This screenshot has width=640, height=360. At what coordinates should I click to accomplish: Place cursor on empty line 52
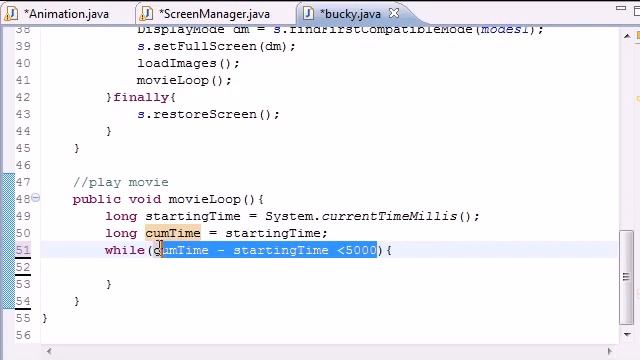329,267
